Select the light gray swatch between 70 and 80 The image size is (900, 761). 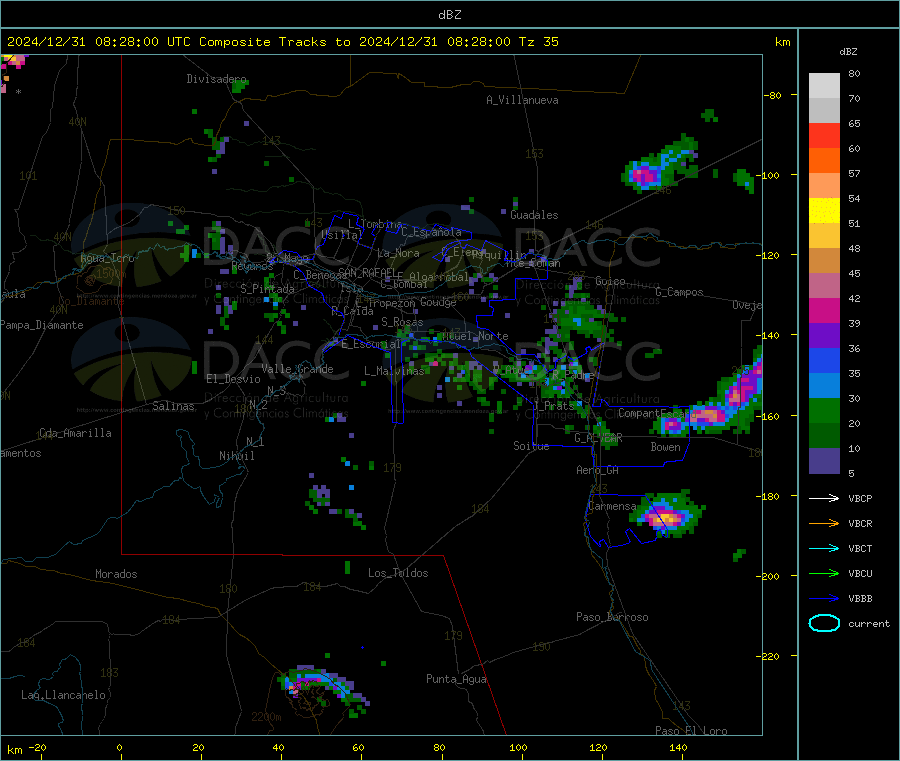coord(824,86)
